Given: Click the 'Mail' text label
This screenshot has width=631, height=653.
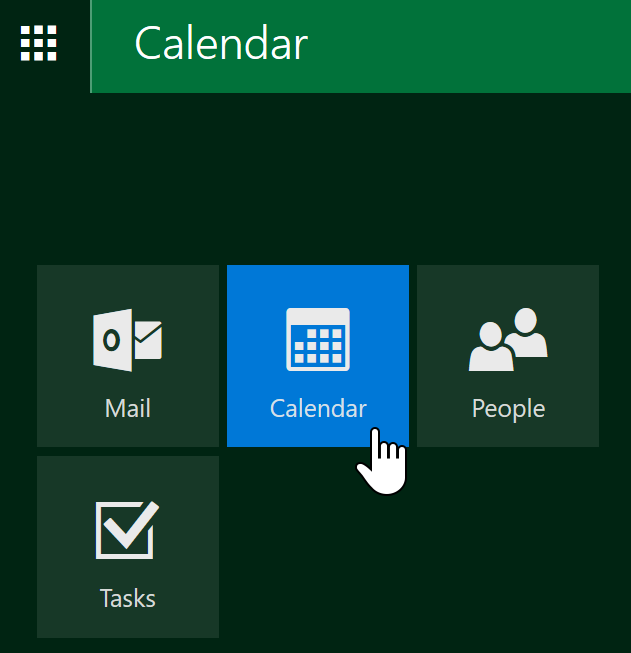Looking at the screenshot, I should pos(128,409).
